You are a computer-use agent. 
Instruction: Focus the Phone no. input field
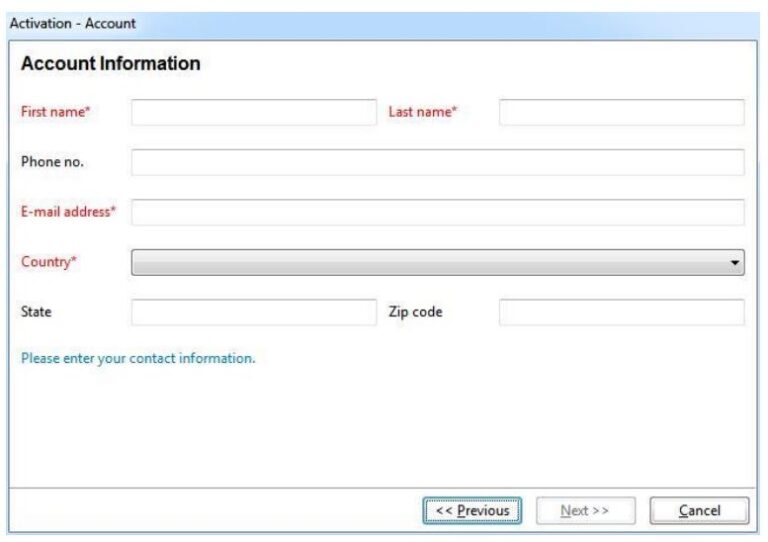437,163
